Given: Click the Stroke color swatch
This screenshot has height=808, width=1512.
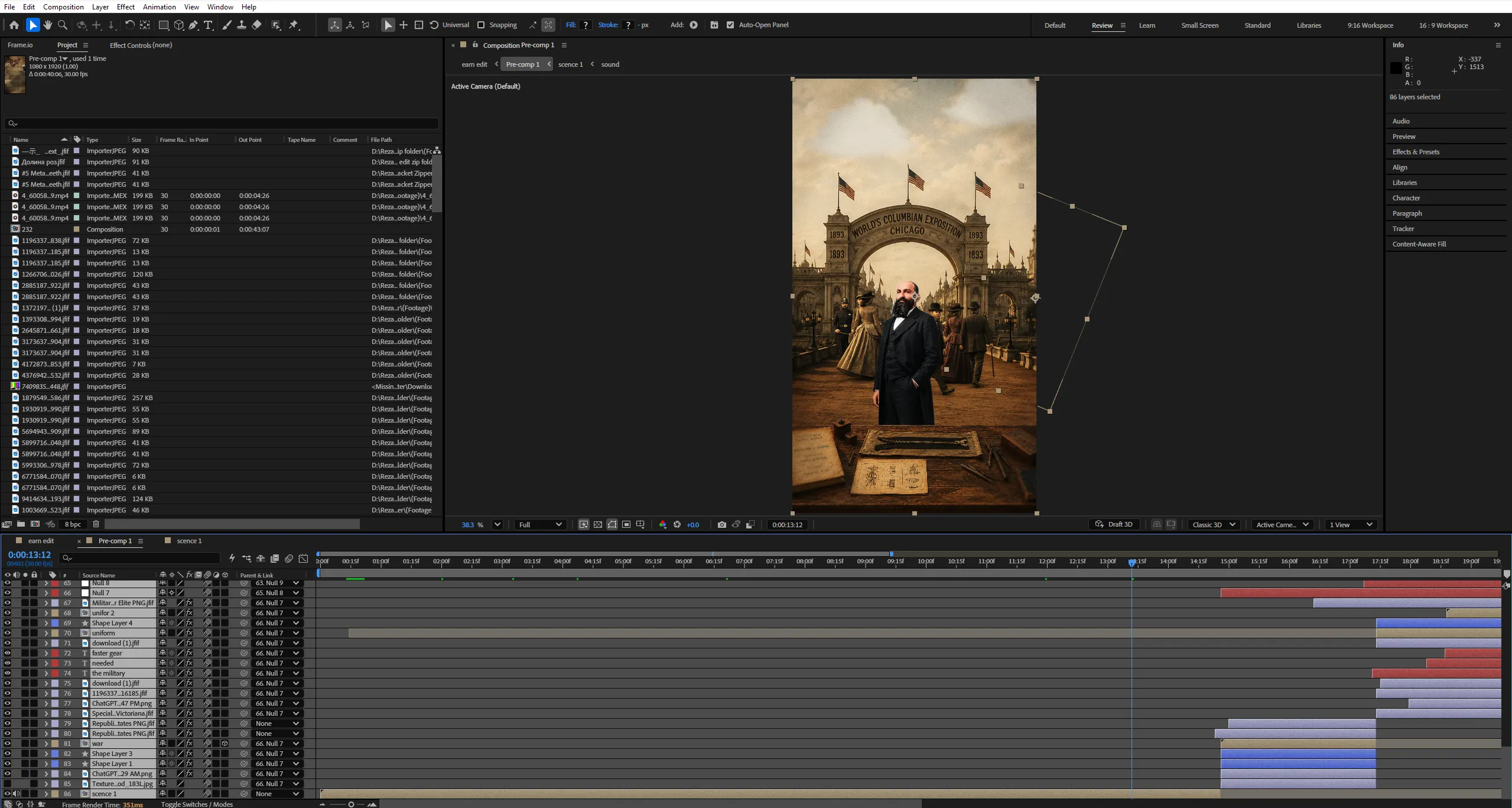Looking at the screenshot, I should [x=628, y=25].
